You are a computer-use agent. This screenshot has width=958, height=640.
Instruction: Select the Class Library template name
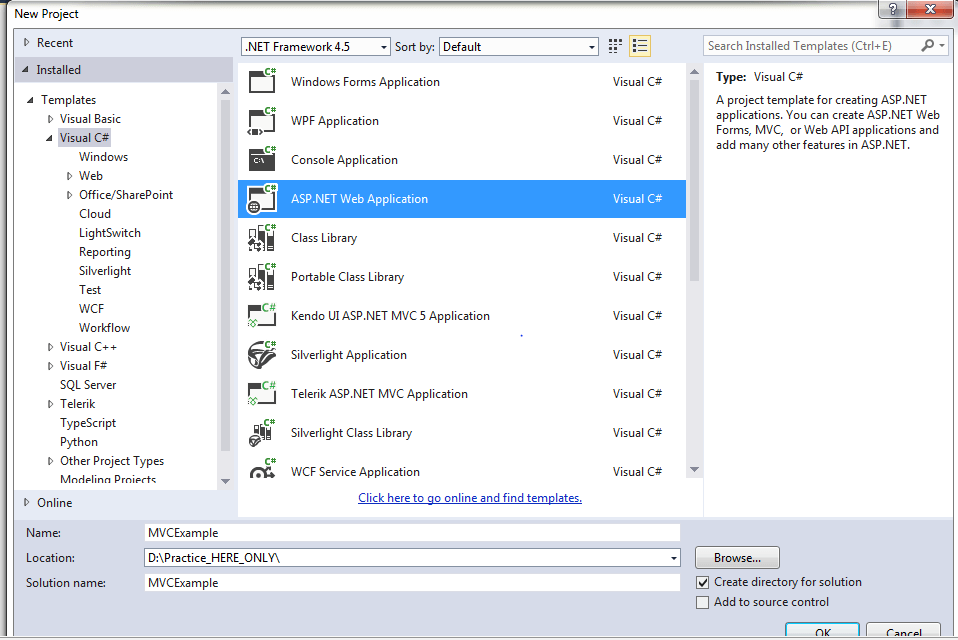click(x=324, y=238)
